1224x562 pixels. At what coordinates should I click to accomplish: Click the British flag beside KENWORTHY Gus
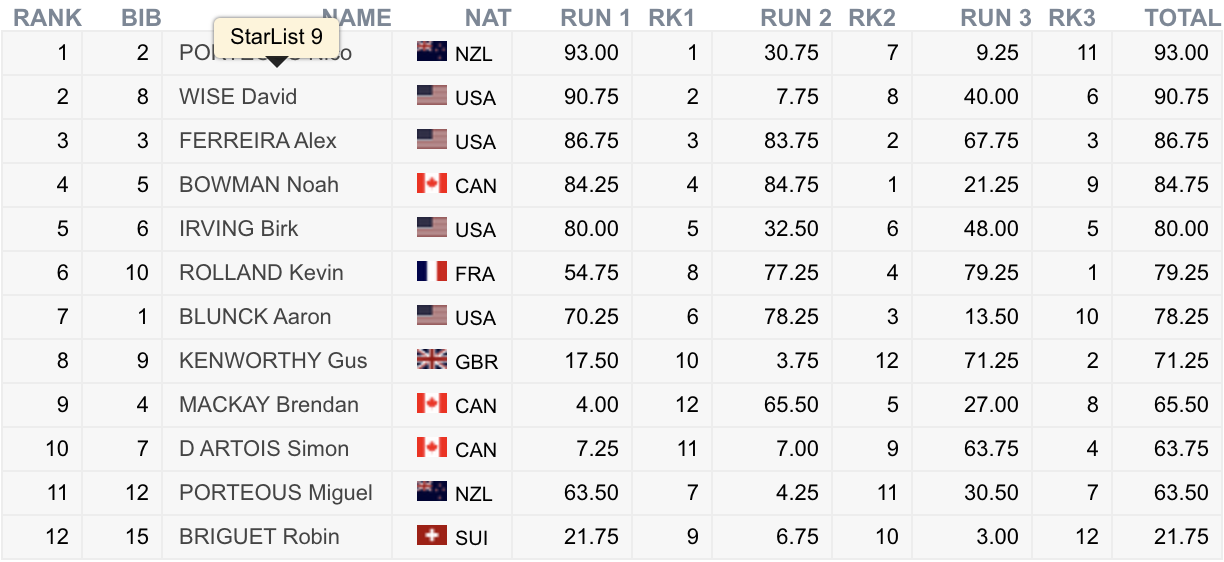pos(432,360)
